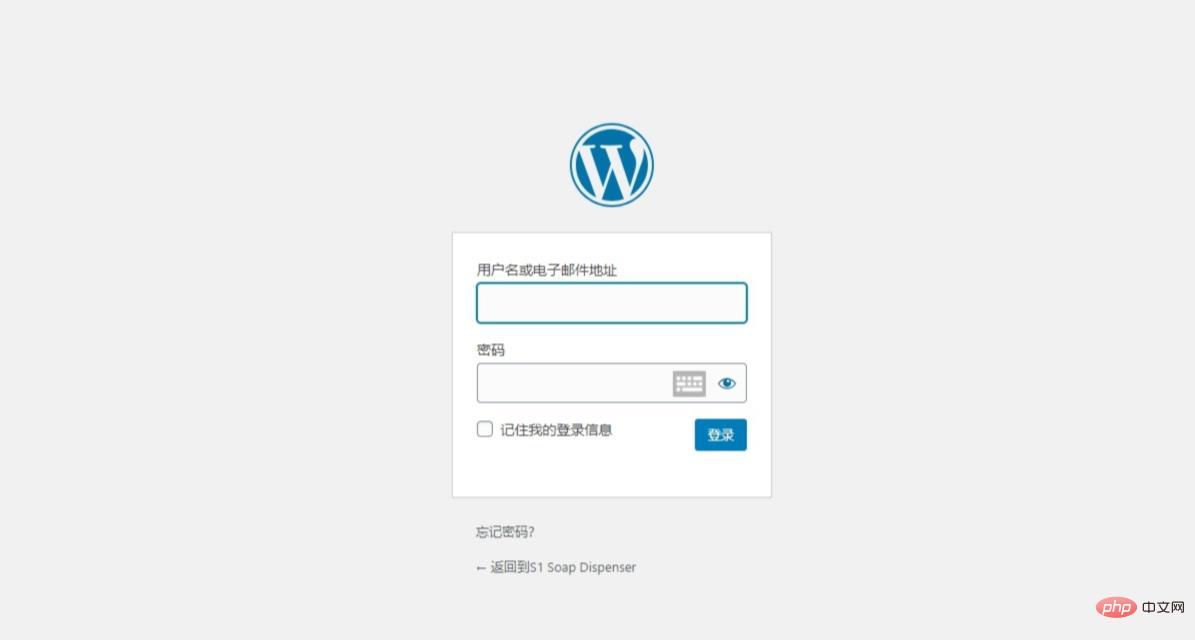This screenshot has width=1195, height=640.
Task: Show password using the eye icon
Action: coord(727,383)
